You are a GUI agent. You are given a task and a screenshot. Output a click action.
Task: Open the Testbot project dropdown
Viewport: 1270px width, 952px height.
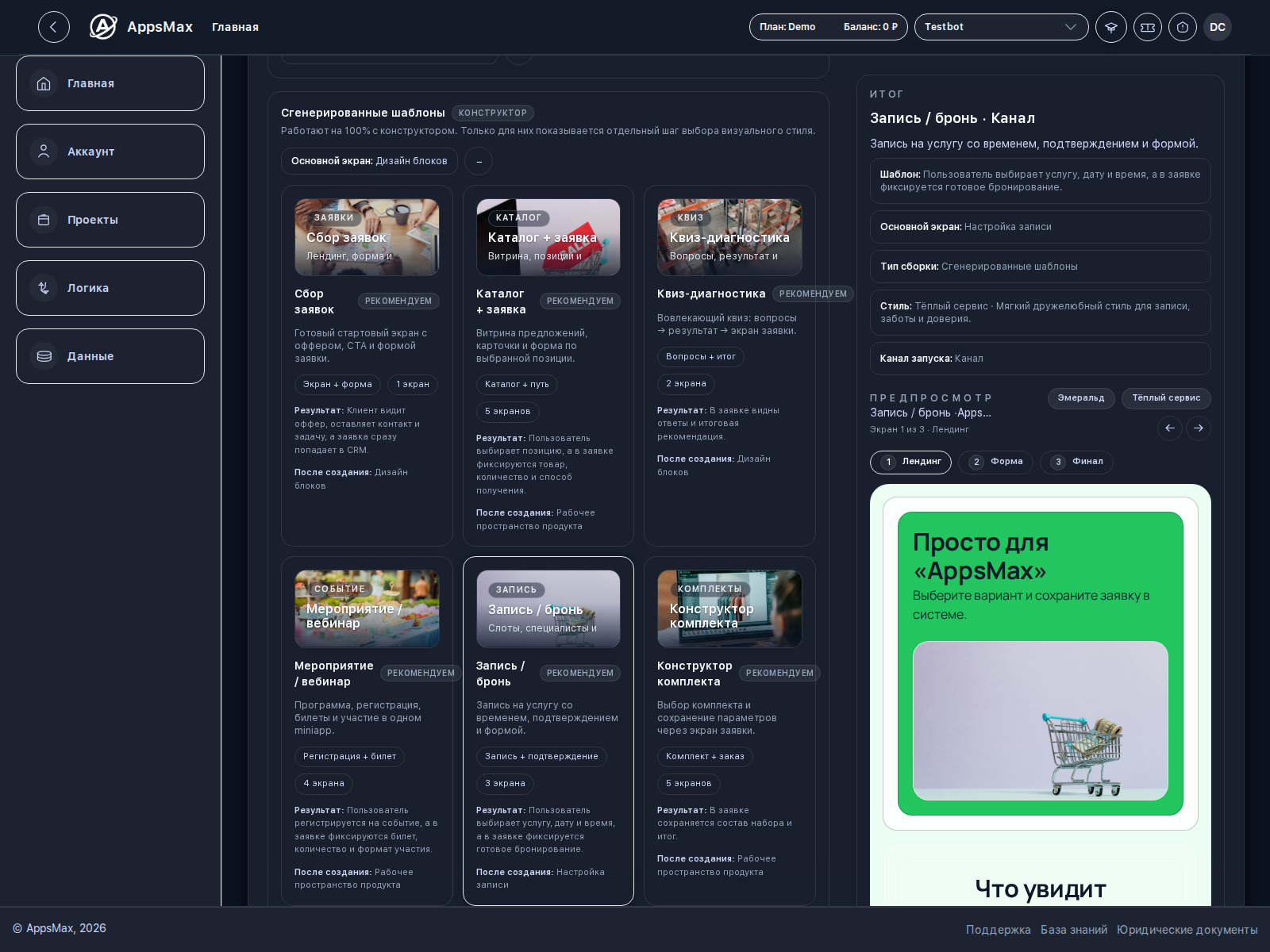click(x=1002, y=27)
